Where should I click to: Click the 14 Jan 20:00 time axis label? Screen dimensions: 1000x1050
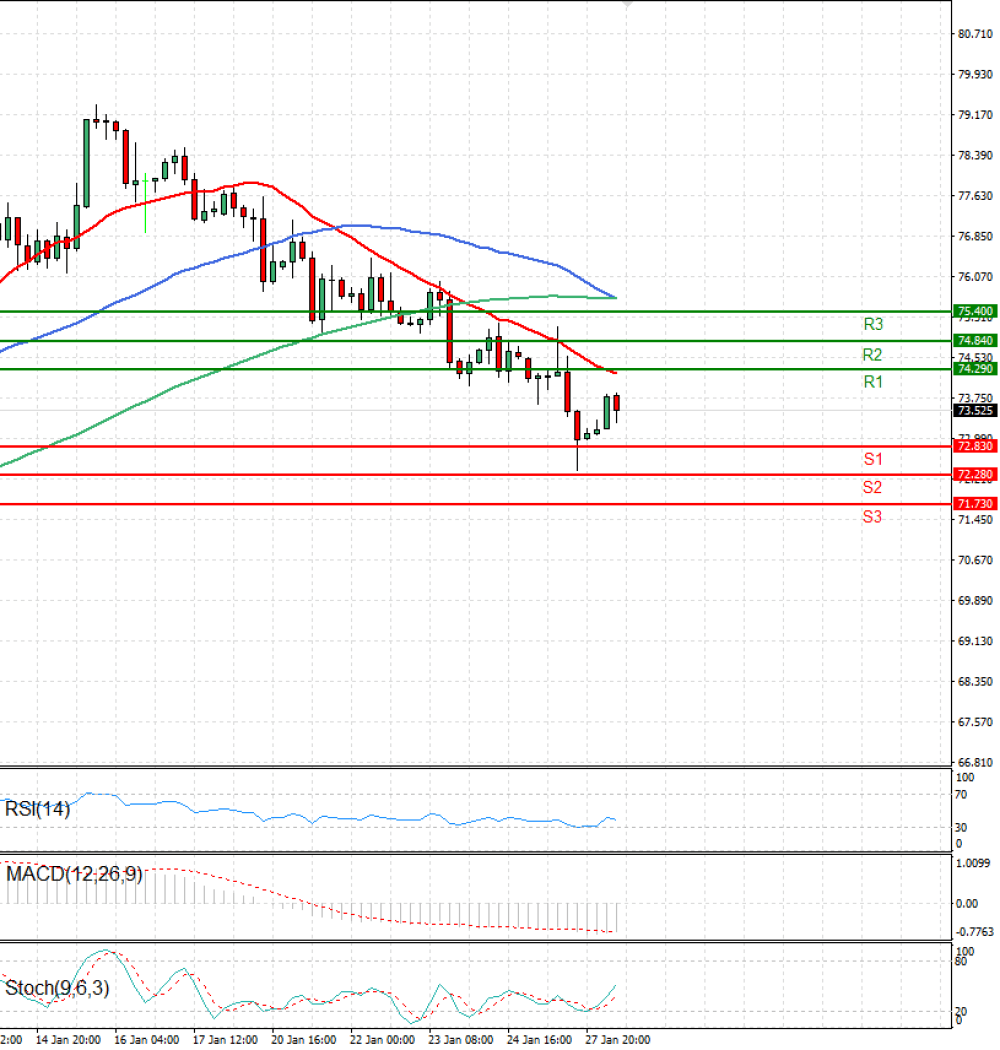[x=68, y=1039]
